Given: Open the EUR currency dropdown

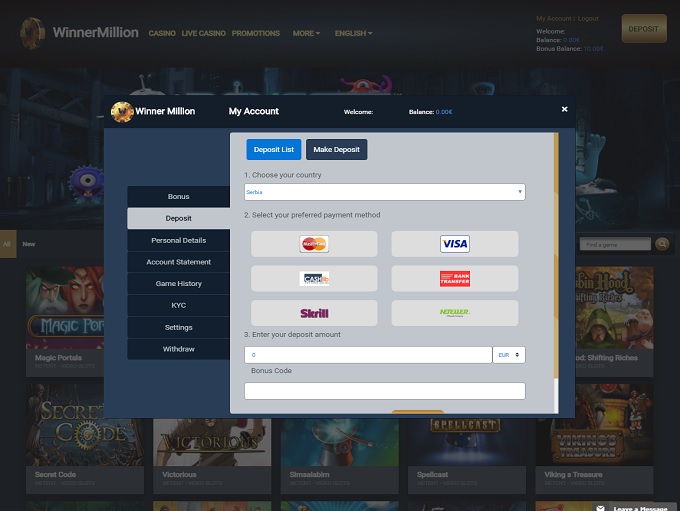Looking at the screenshot, I should [509, 355].
